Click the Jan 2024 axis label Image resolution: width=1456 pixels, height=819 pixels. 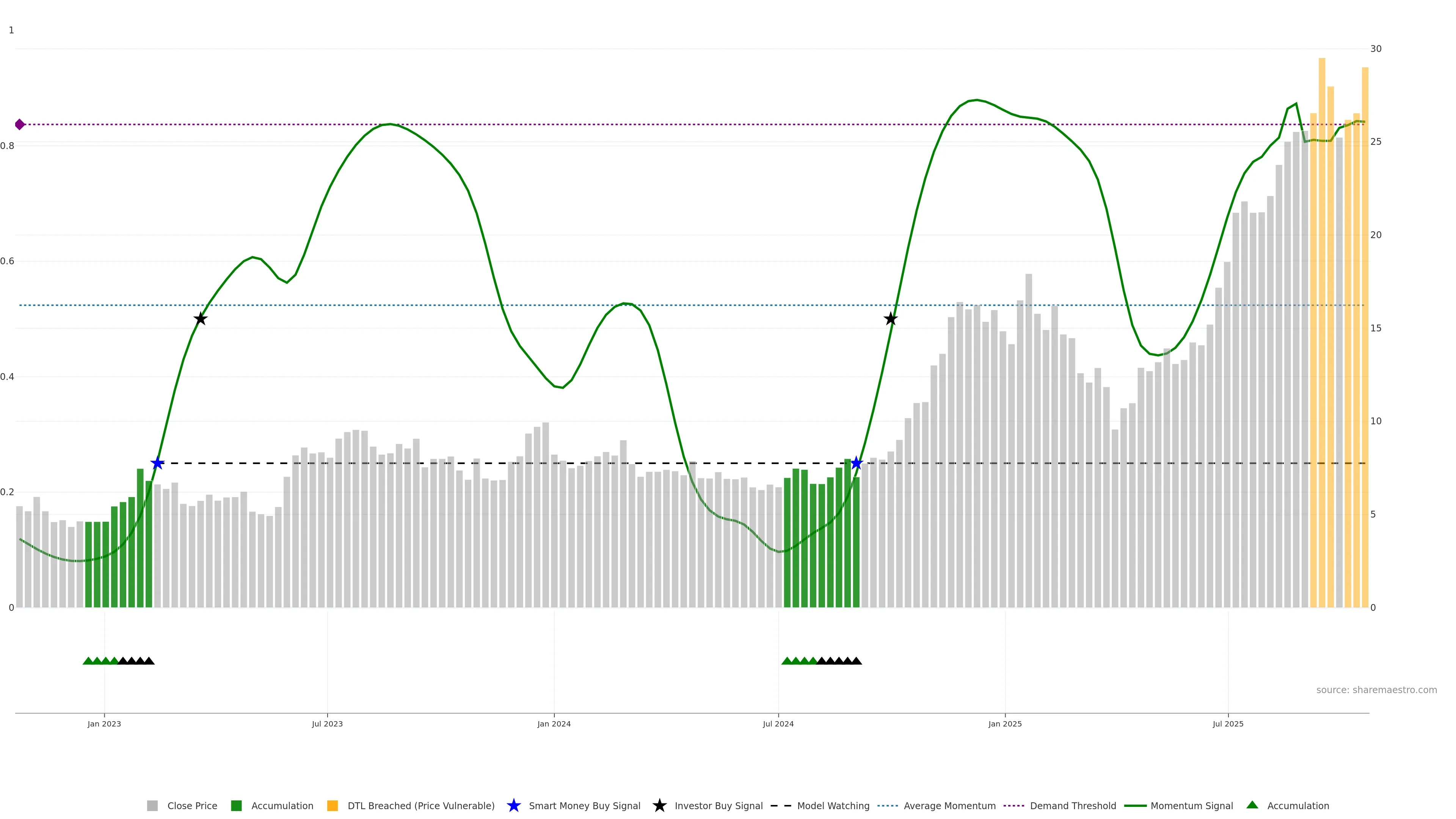coord(553,724)
